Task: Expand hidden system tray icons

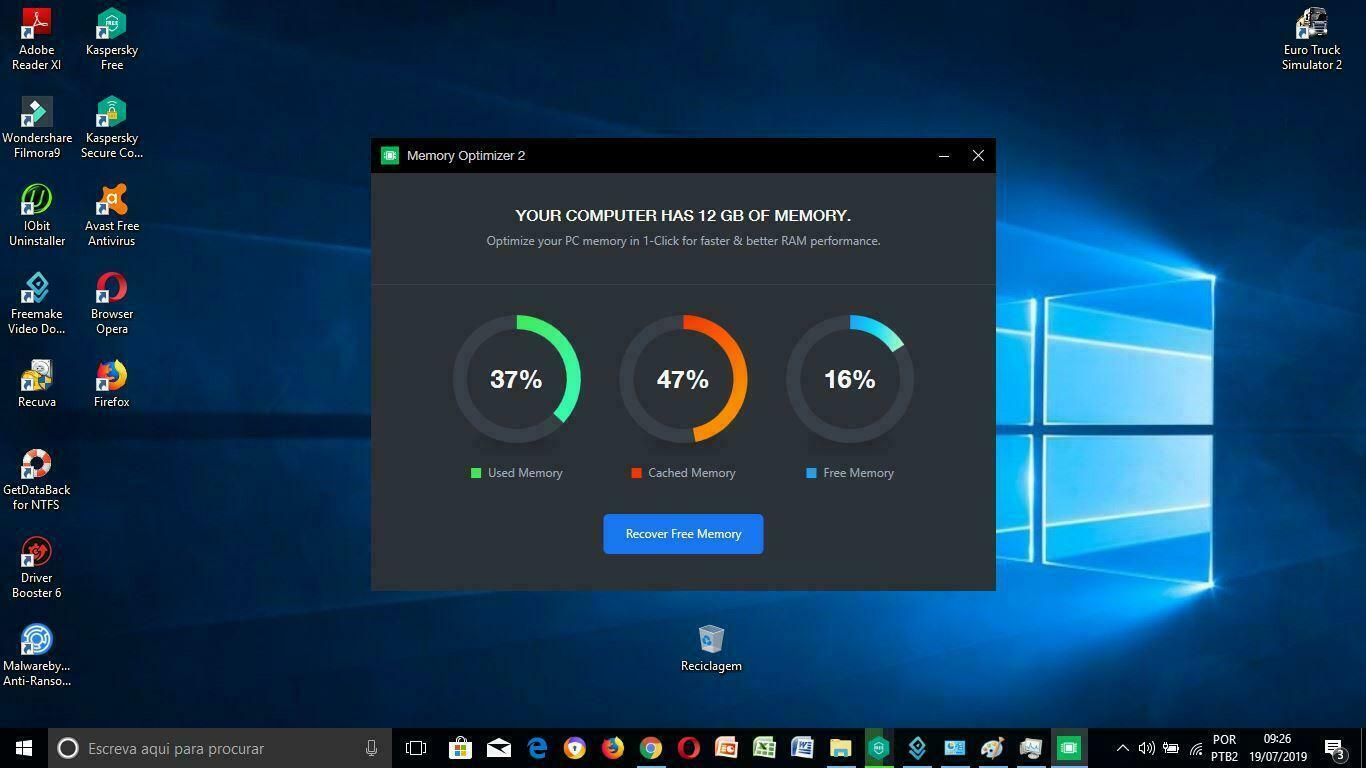Action: (1122, 748)
